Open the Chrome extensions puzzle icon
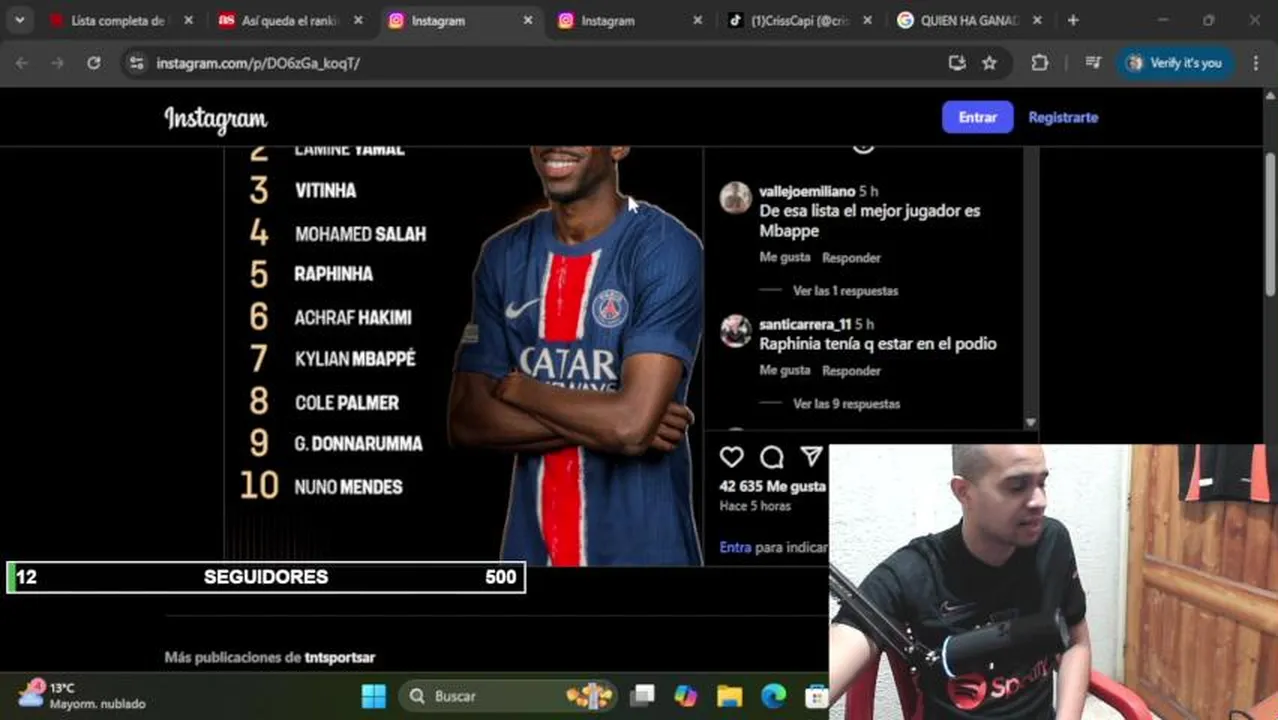The height and width of the screenshot is (720, 1278). pos(1040,63)
